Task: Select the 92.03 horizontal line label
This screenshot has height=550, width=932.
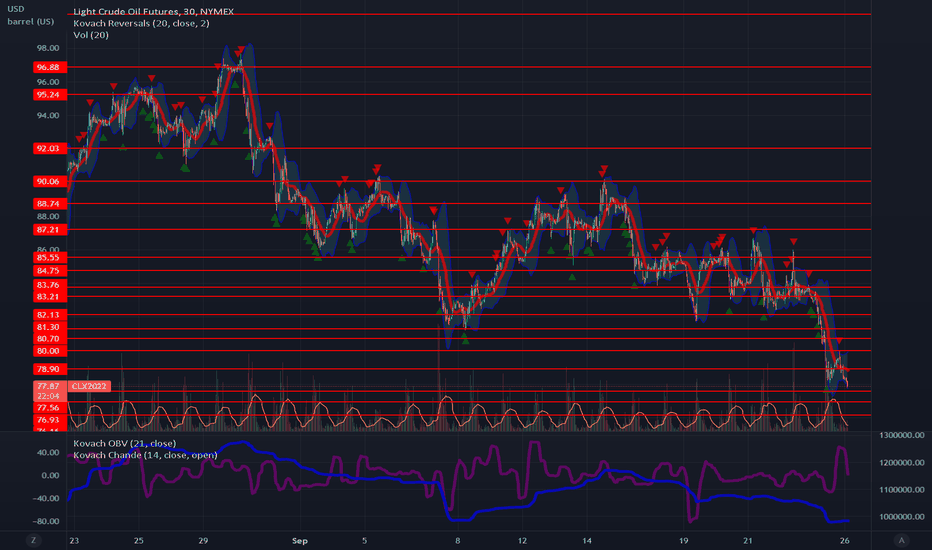Action: click(50, 149)
